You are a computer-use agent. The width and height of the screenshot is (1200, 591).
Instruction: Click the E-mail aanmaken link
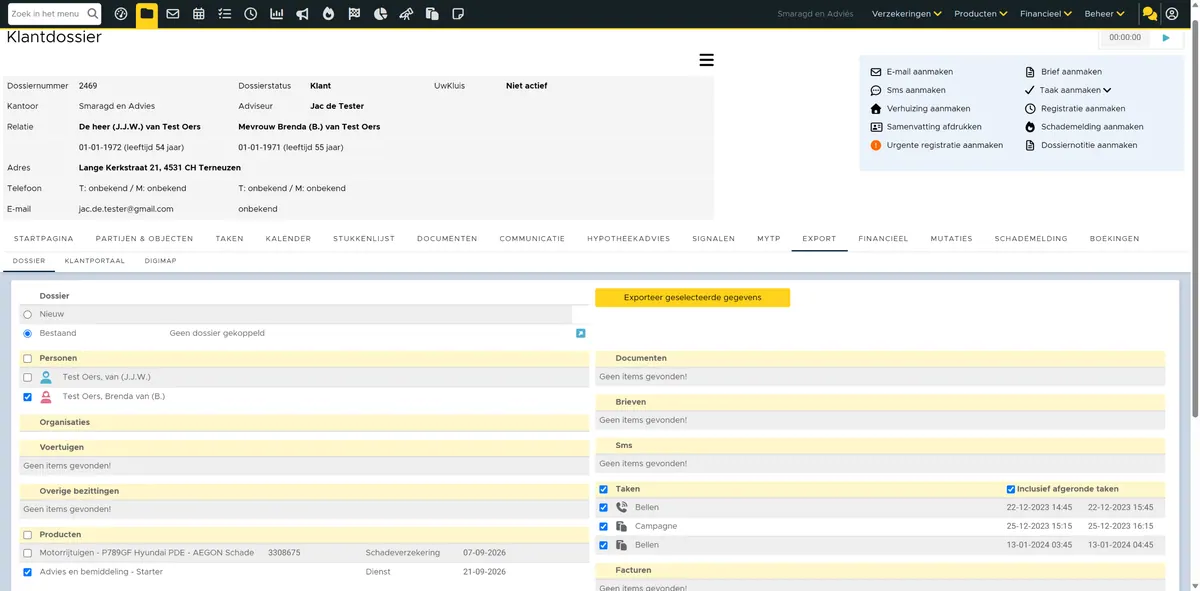click(919, 72)
